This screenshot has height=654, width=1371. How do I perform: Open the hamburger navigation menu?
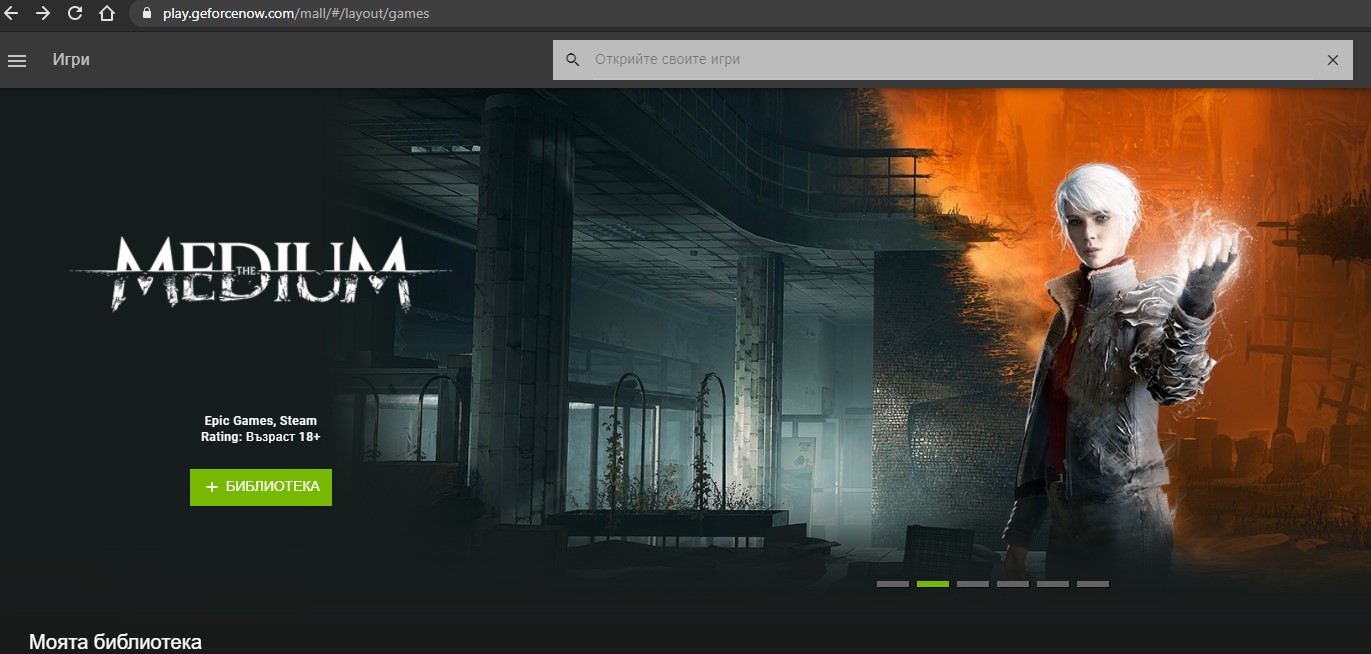(17, 60)
